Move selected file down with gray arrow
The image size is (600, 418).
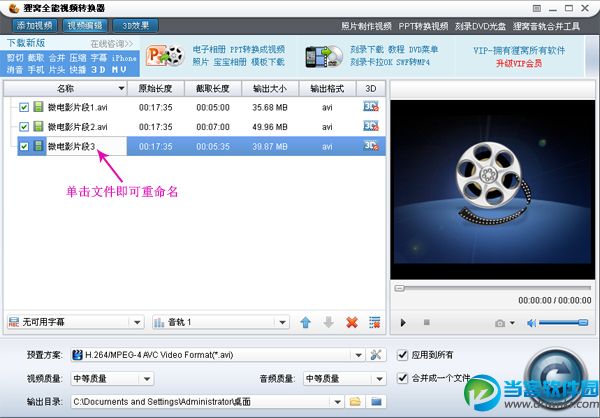tap(328, 323)
